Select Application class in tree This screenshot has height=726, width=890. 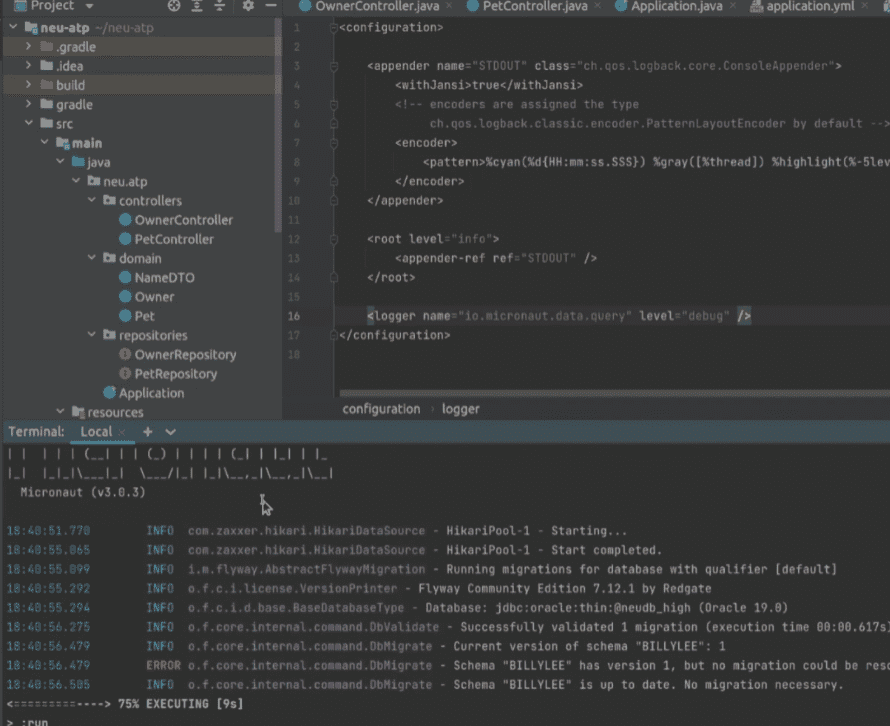tap(151, 393)
